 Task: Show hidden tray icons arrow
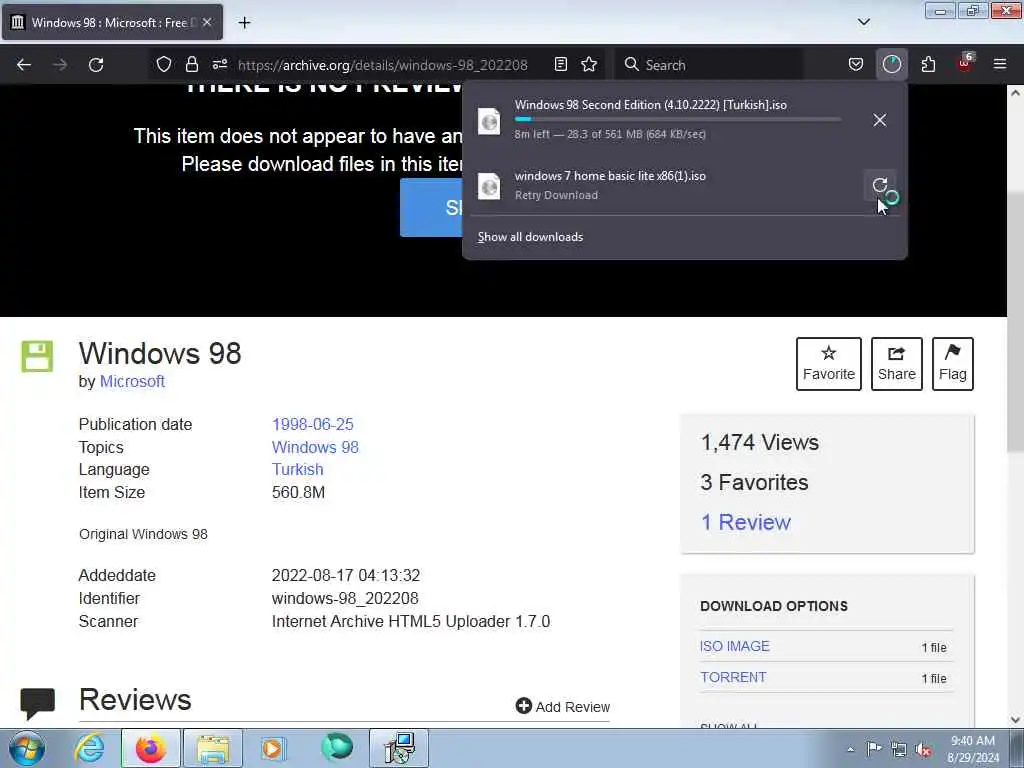click(x=850, y=749)
